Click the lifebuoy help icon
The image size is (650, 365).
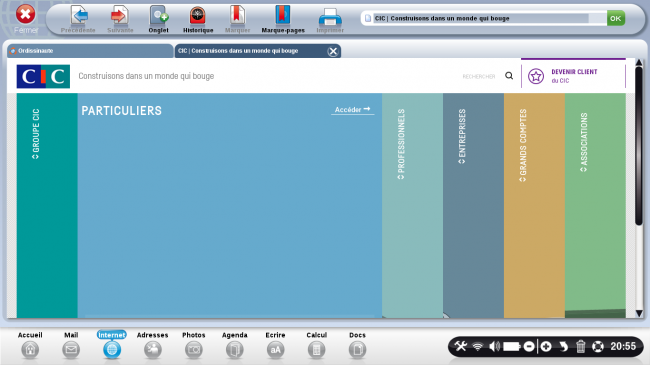598,346
